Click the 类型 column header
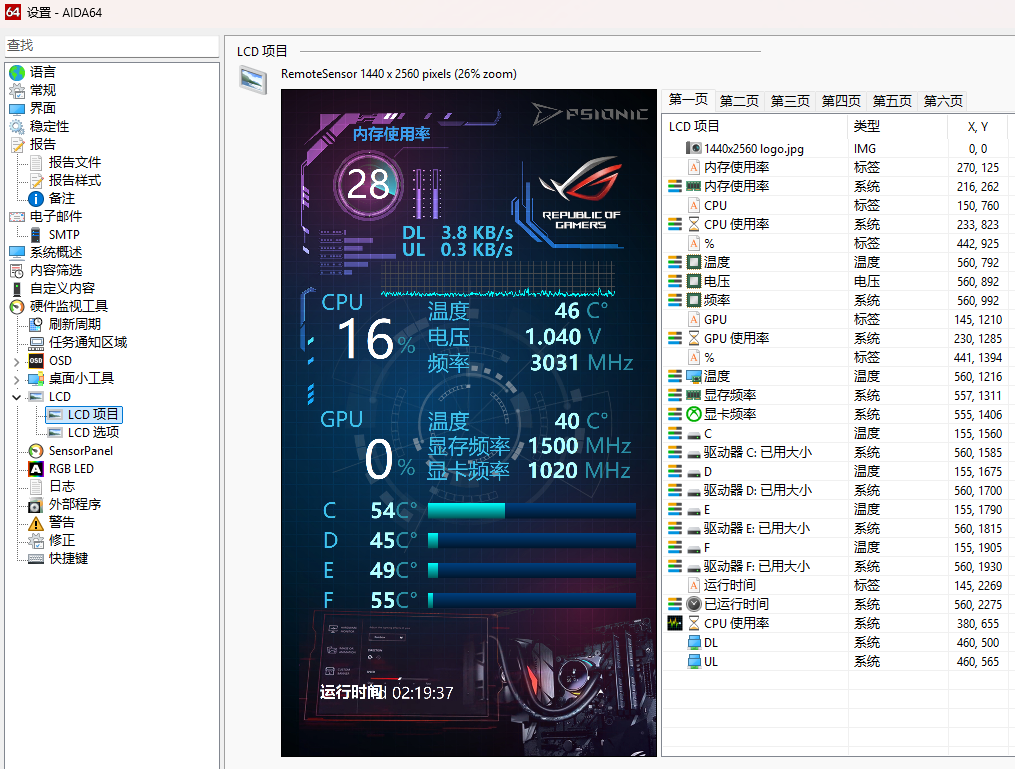The height and width of the screenshot is (769, 1015). [x=866, y=126]
